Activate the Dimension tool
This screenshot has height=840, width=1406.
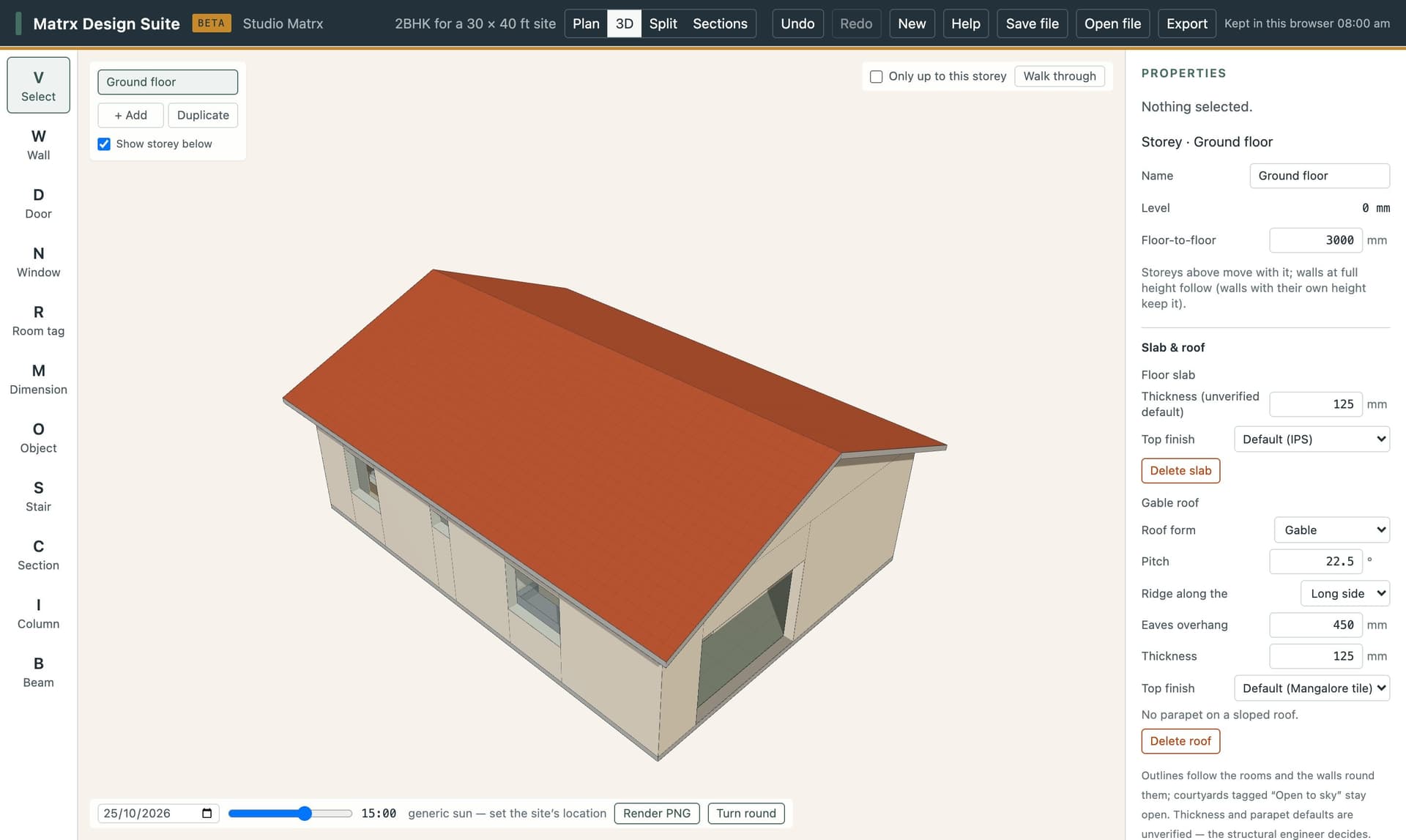coord(38,379)
